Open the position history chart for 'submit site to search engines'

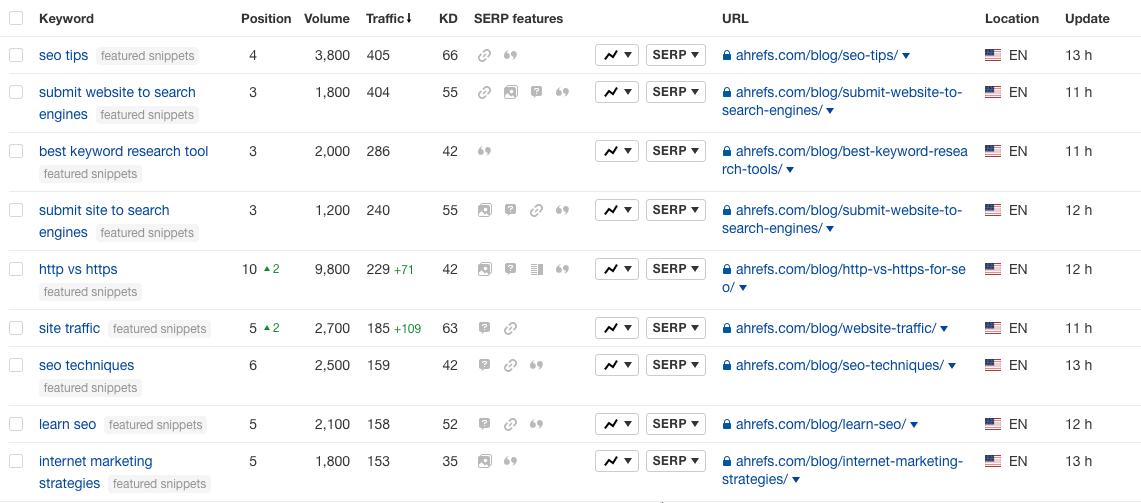617,210
